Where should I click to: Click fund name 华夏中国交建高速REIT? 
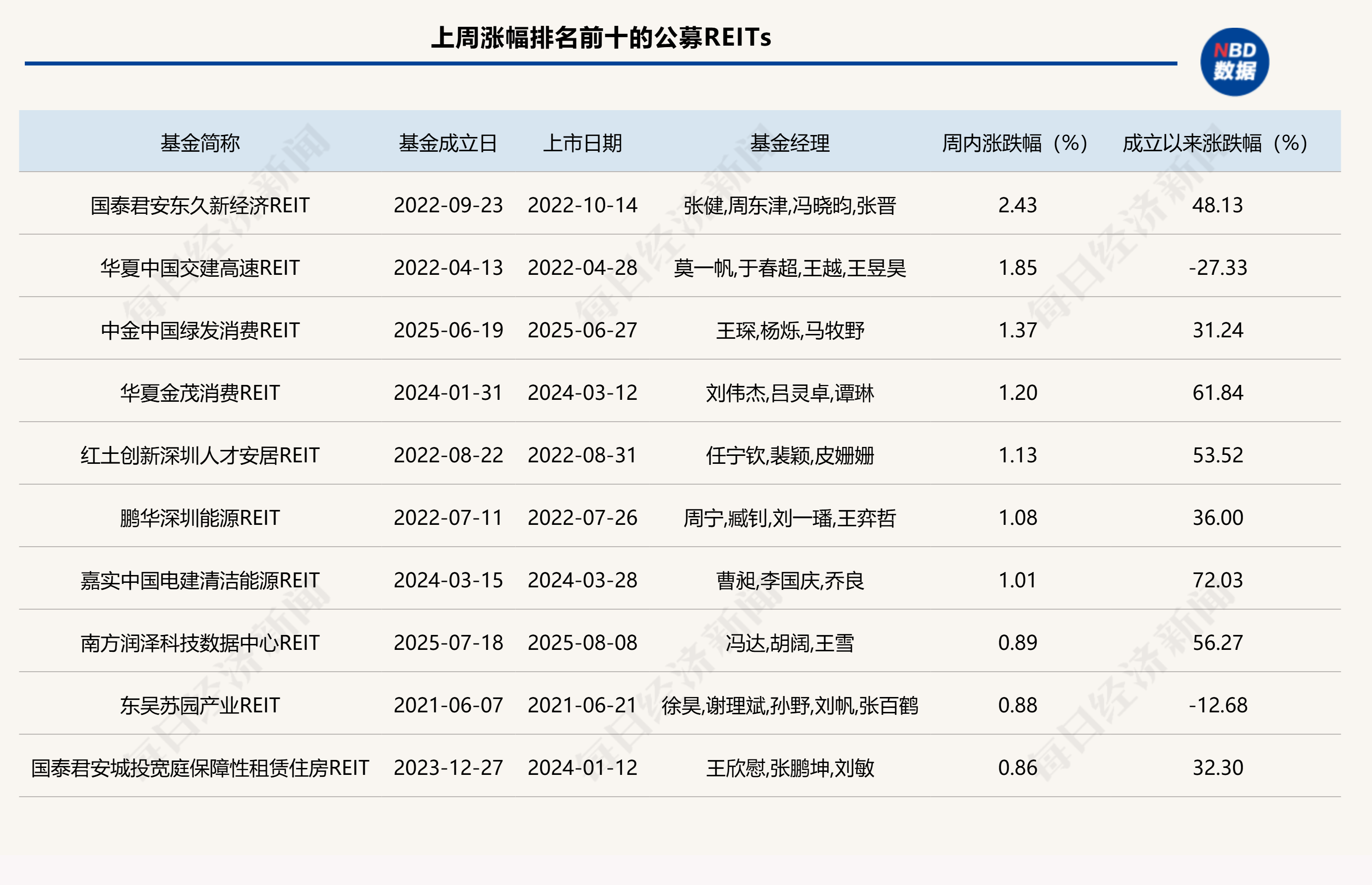click(200, 268)
